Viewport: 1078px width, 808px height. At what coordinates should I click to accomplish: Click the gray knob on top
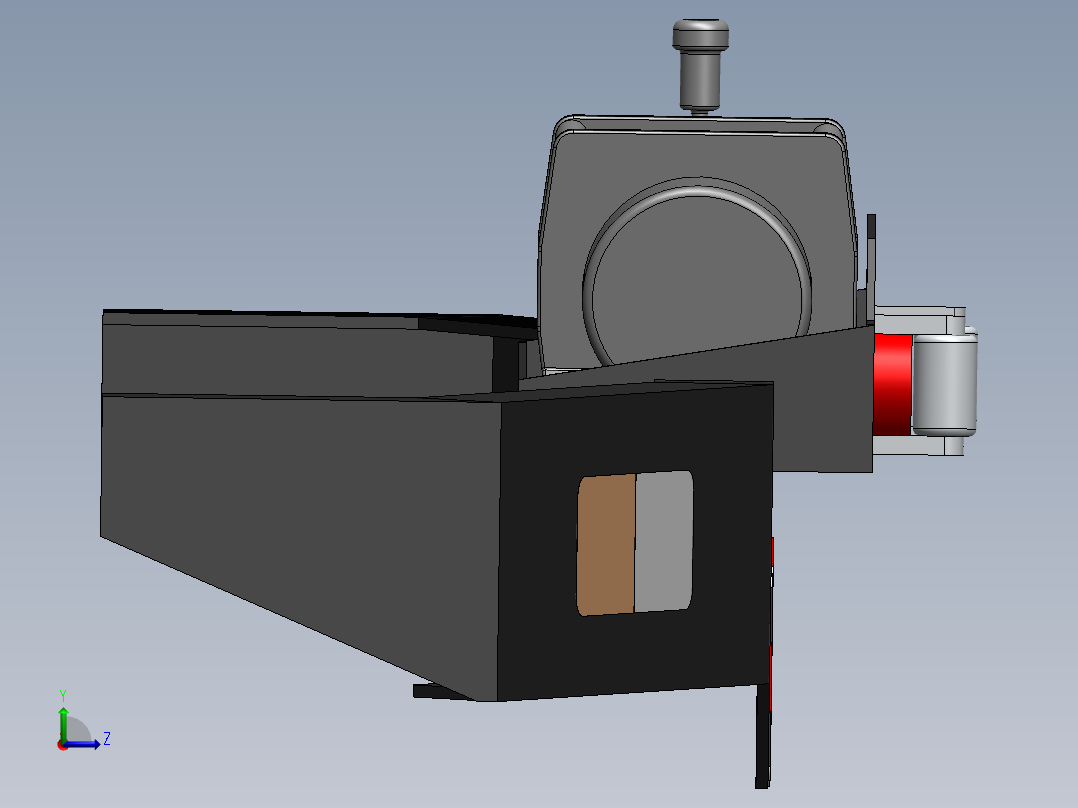coord(700,65)
